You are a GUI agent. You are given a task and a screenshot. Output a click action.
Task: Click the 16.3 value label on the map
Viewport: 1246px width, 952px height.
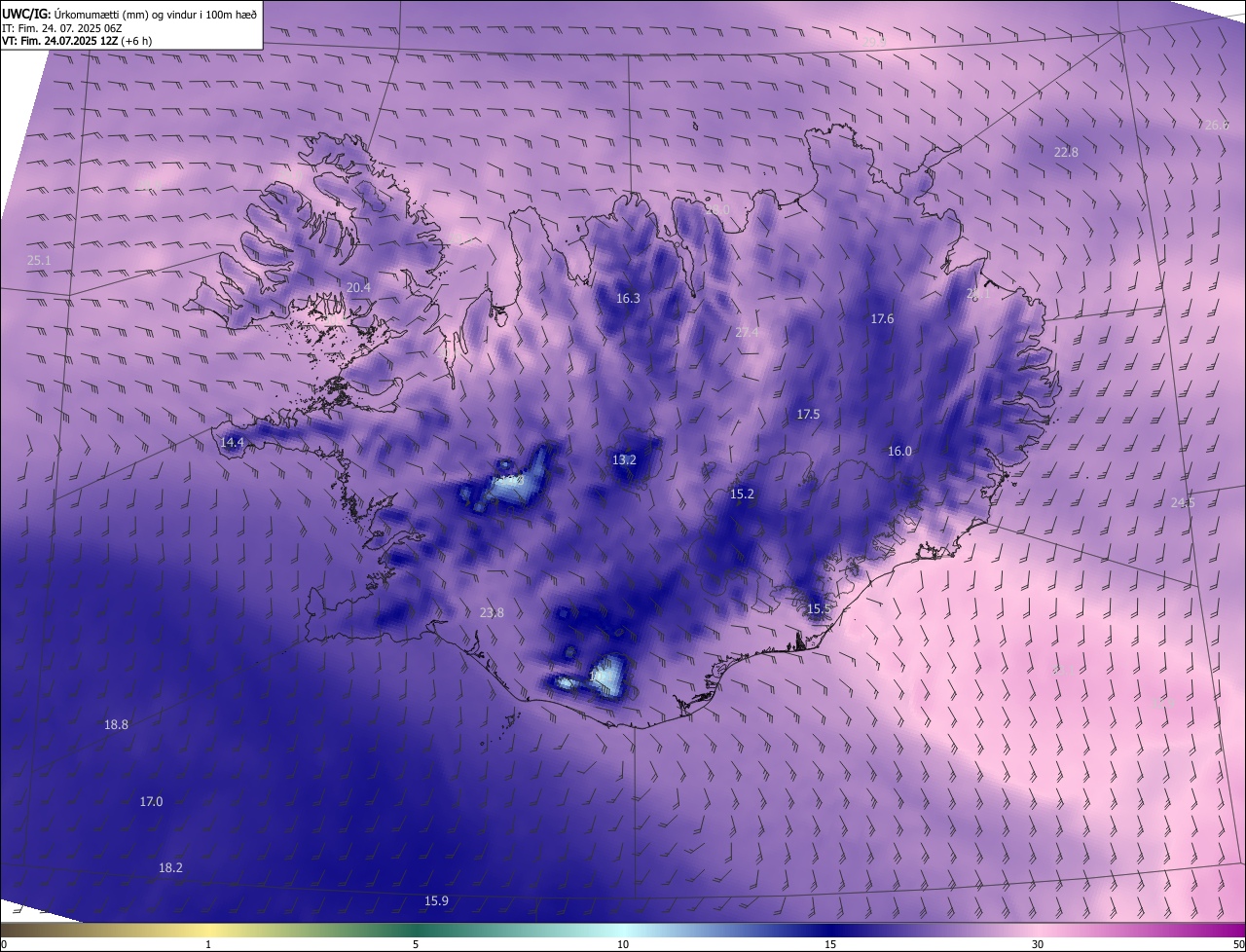[x=628, y=298]
